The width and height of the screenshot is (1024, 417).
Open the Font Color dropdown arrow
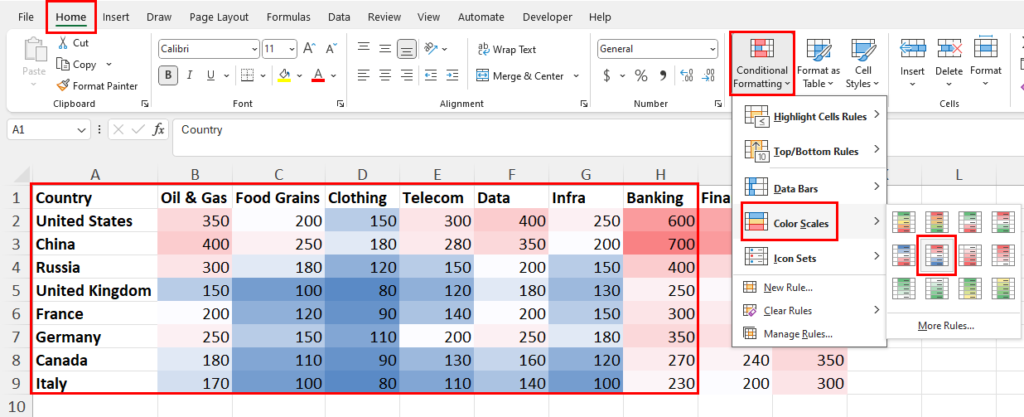pos(333,76)
